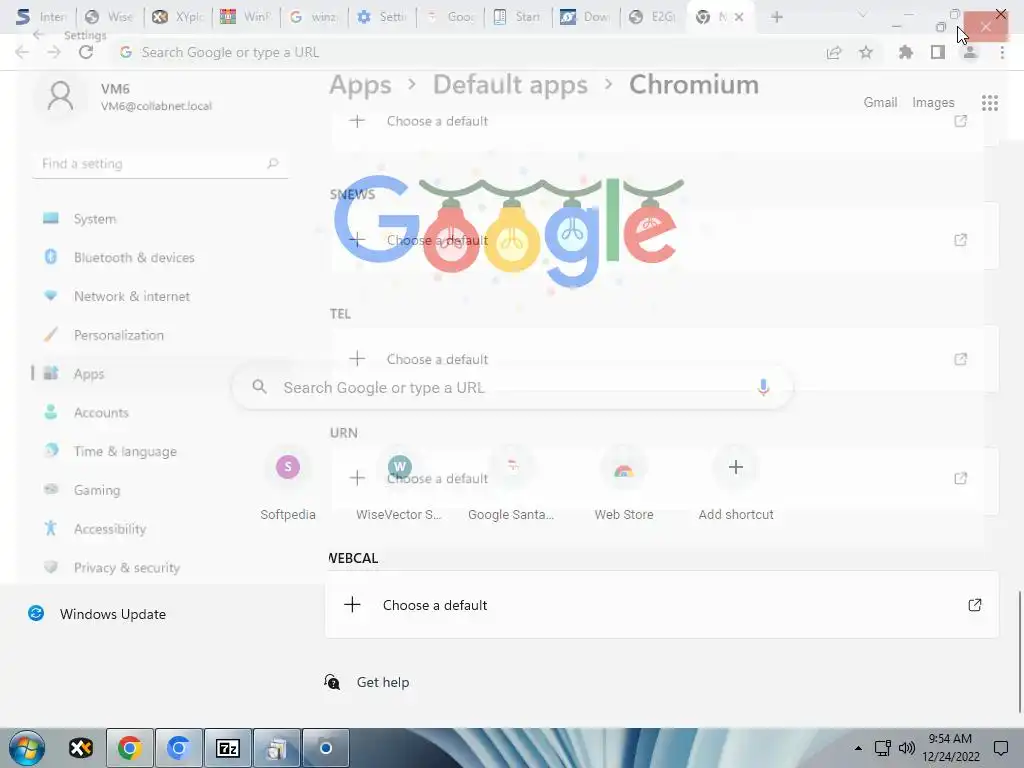Viewport: 1024px width, 768px height.
Task: Open XYplorer from the taskbar
Action: click(x=81, y=748)
